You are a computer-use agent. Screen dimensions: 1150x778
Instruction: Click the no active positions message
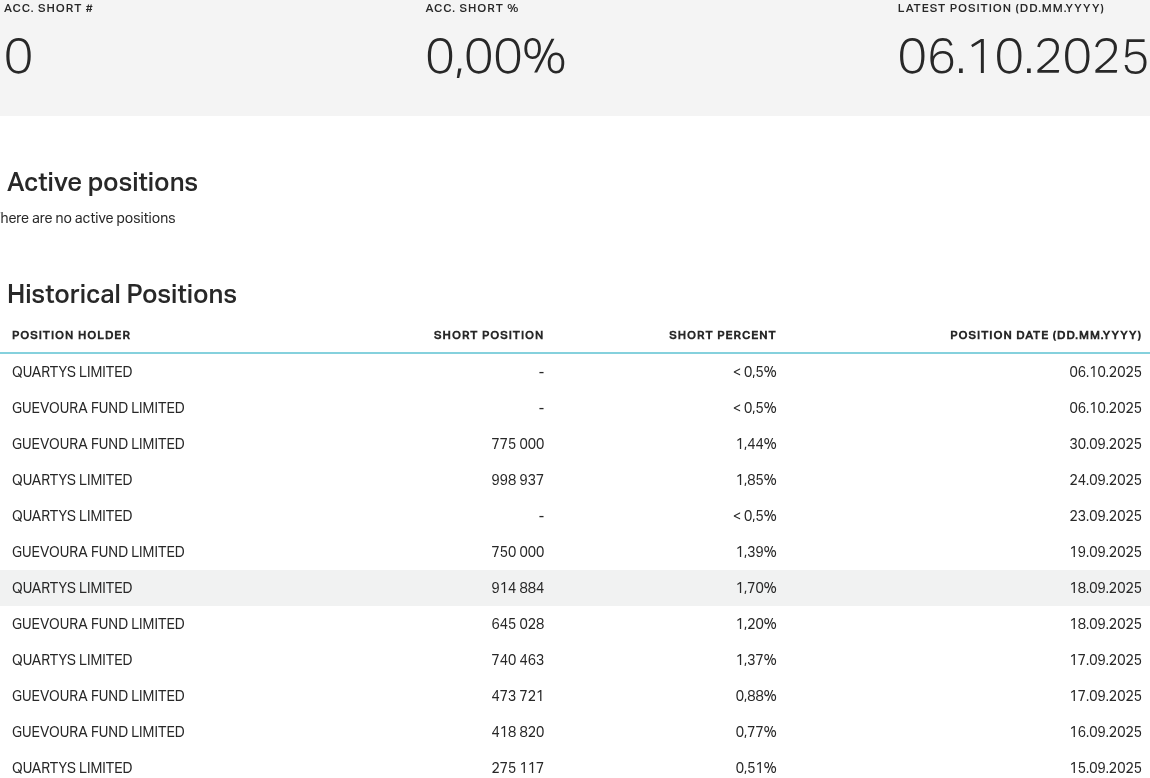point(88,219)
